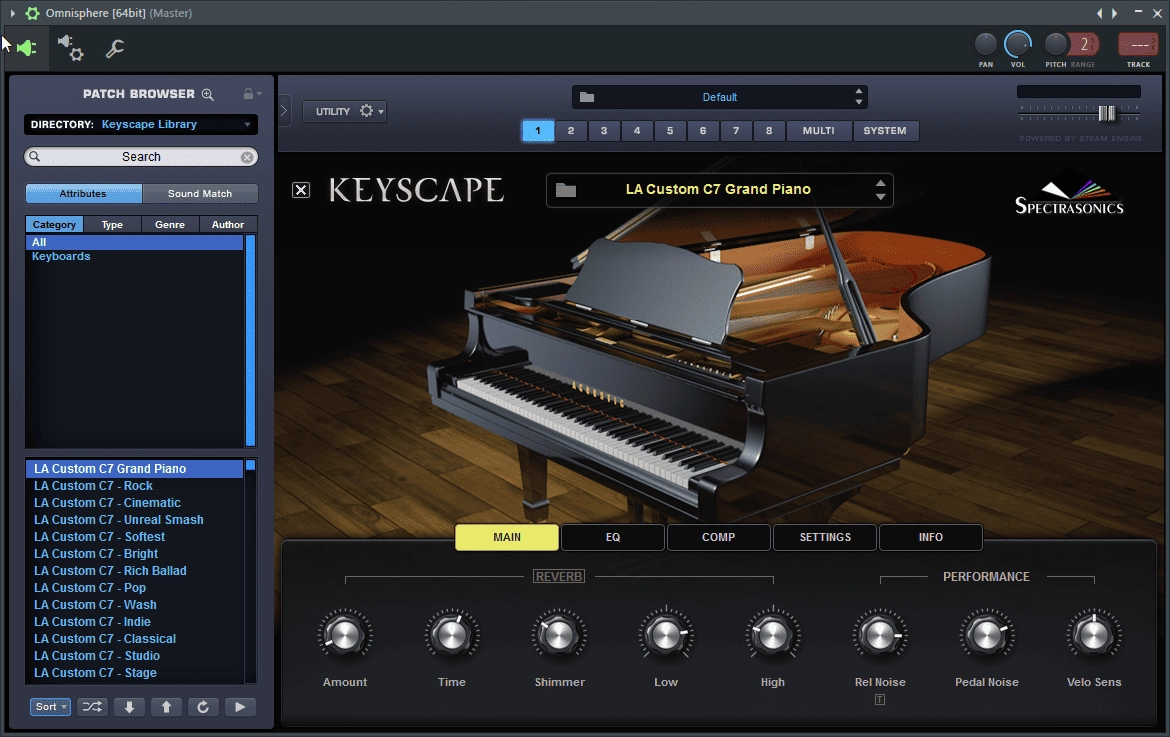The height and width of the screenshot is (737, 1170).
Task: Select next preset arrow in title bar
Action: 1115,13
